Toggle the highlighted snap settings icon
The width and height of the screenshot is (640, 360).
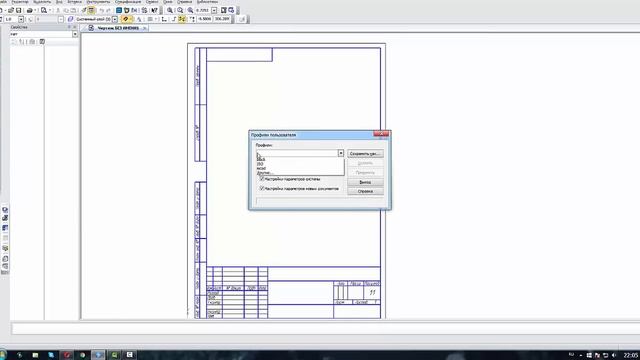[126, 19]
